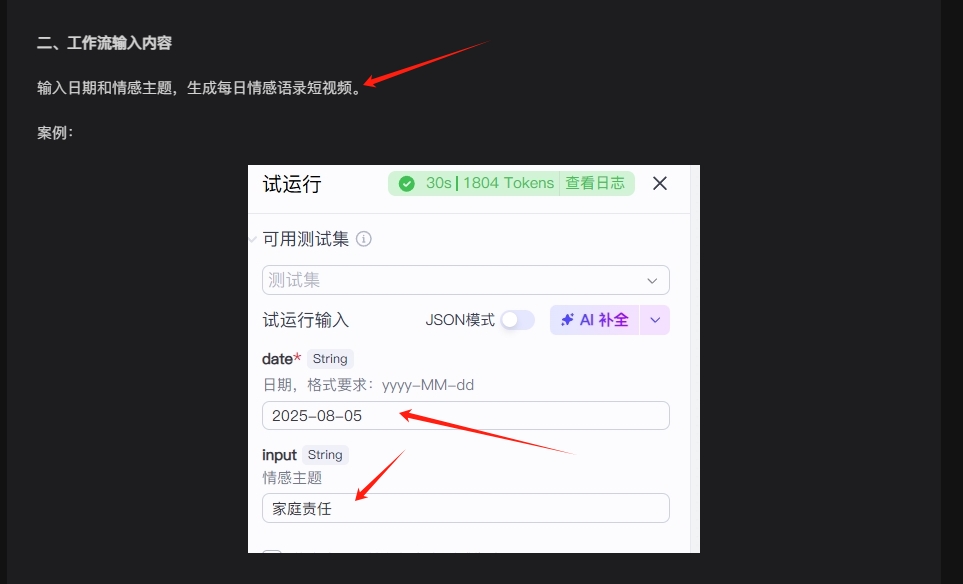The height and width of the screenshot is (584, 963).
Task: Open 查看日志 to view logs
Action: point(594,184)
